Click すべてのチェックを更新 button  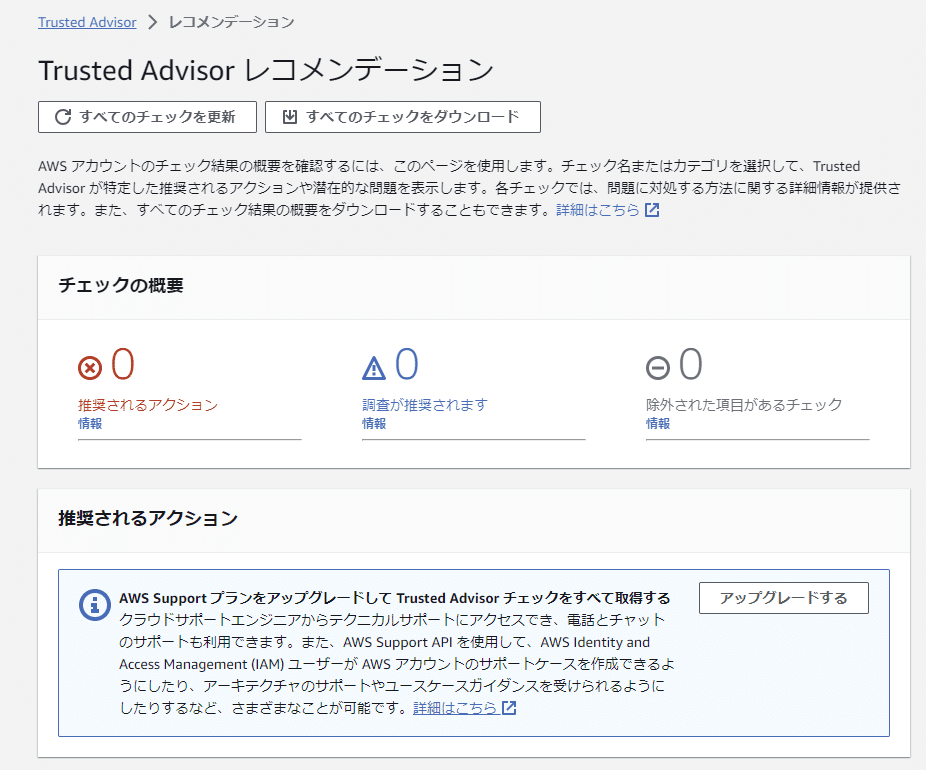[x=148, y=117]
